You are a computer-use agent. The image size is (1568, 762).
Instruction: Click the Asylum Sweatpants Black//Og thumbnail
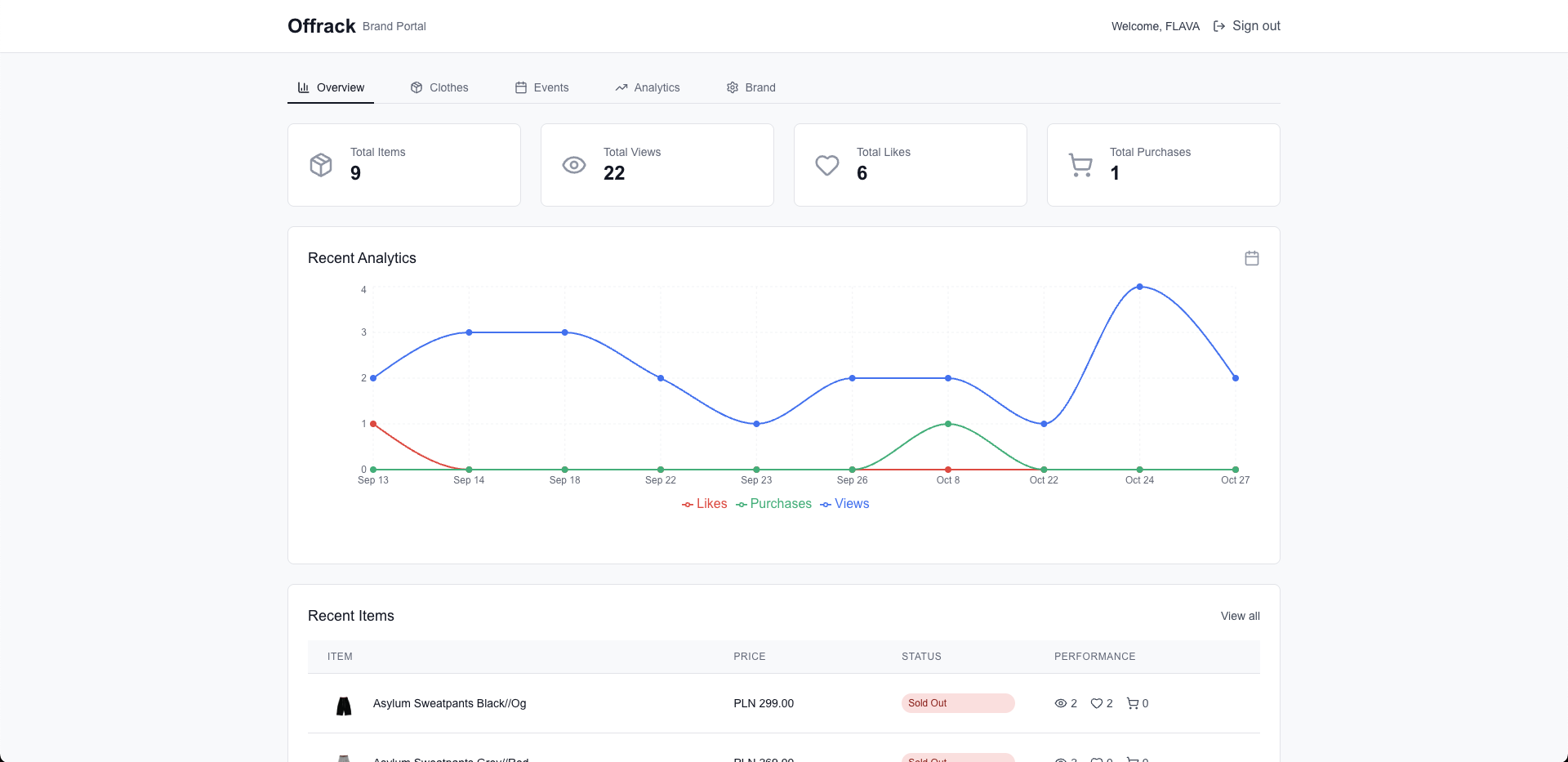coord(344,704)
